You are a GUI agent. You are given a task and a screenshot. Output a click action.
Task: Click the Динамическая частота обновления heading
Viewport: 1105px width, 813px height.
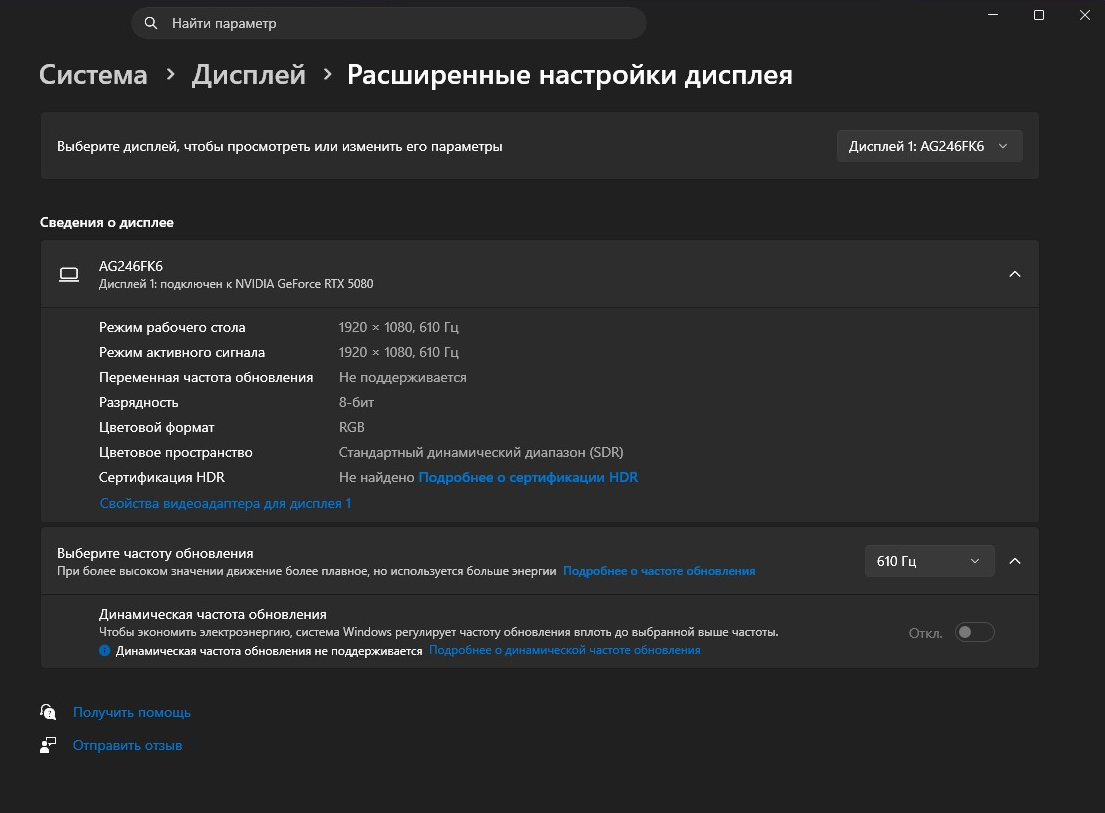[213, 614]
